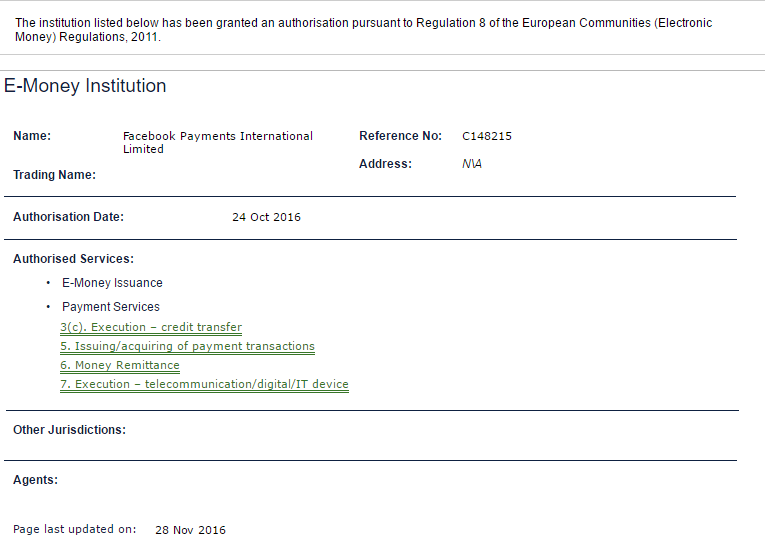Click the Address label
Viewport: 765px width, 543px height.
pos(385,164)
